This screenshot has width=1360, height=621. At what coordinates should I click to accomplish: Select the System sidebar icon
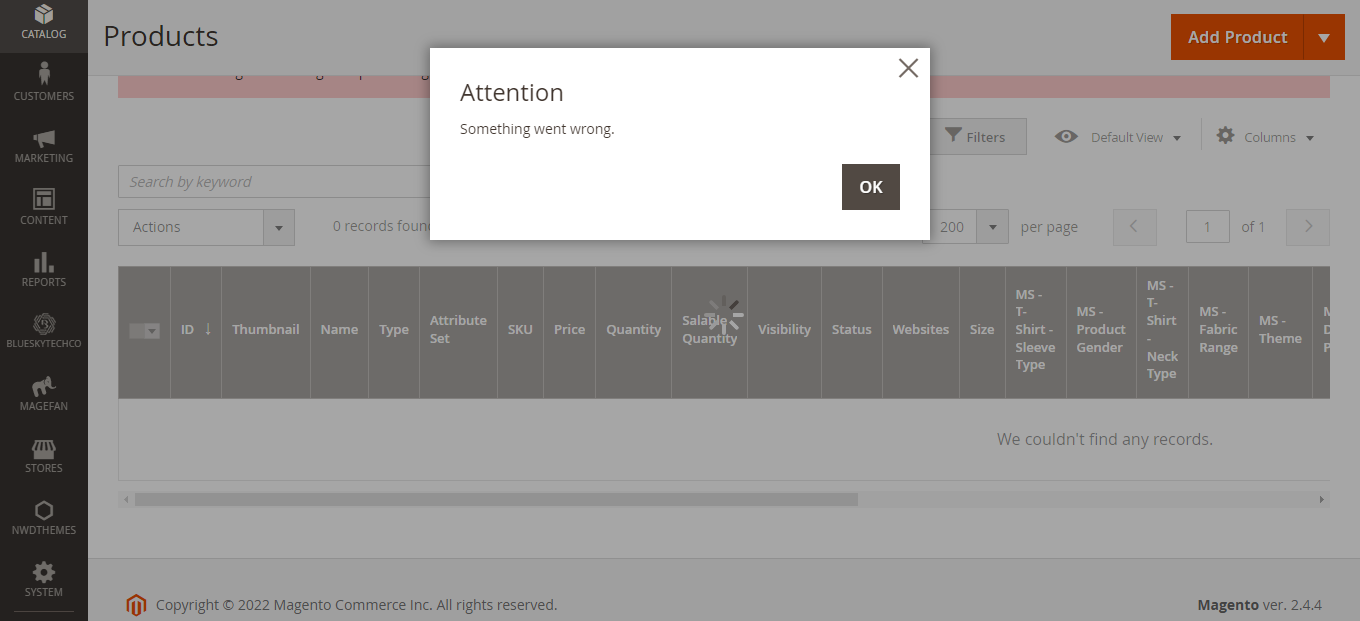click(44, 577)
